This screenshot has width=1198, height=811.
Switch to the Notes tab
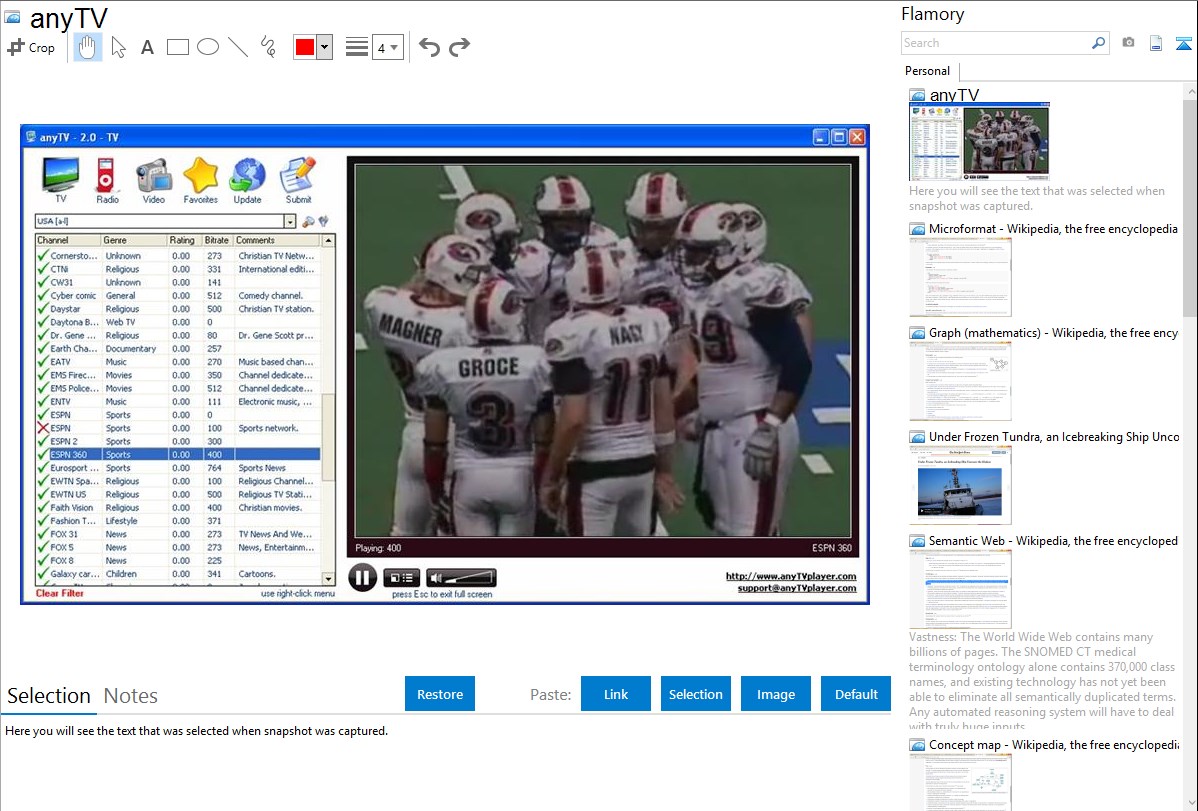[x=131, y=696]
